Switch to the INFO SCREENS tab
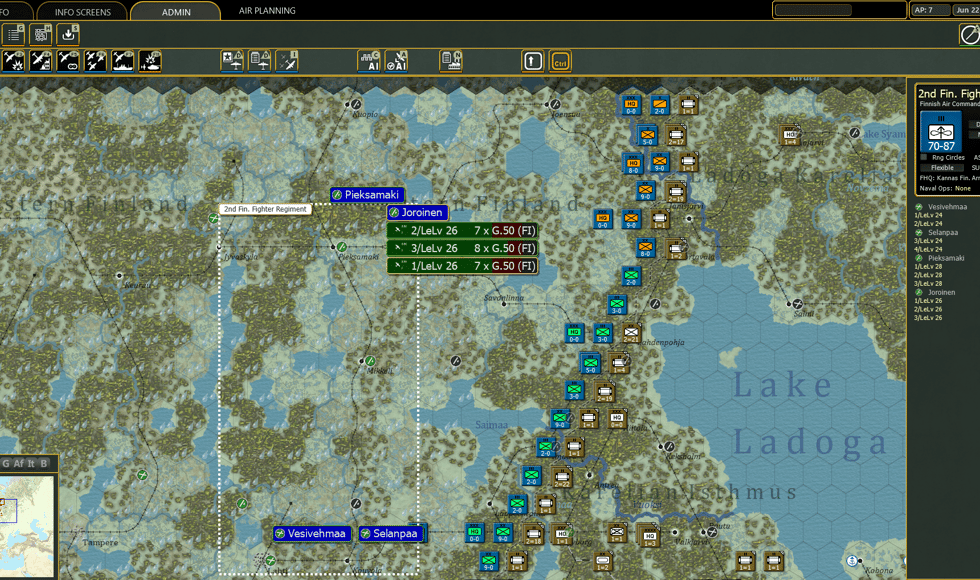Image resolution: width=980 pixels, height=580 pixels. [82, 12]
